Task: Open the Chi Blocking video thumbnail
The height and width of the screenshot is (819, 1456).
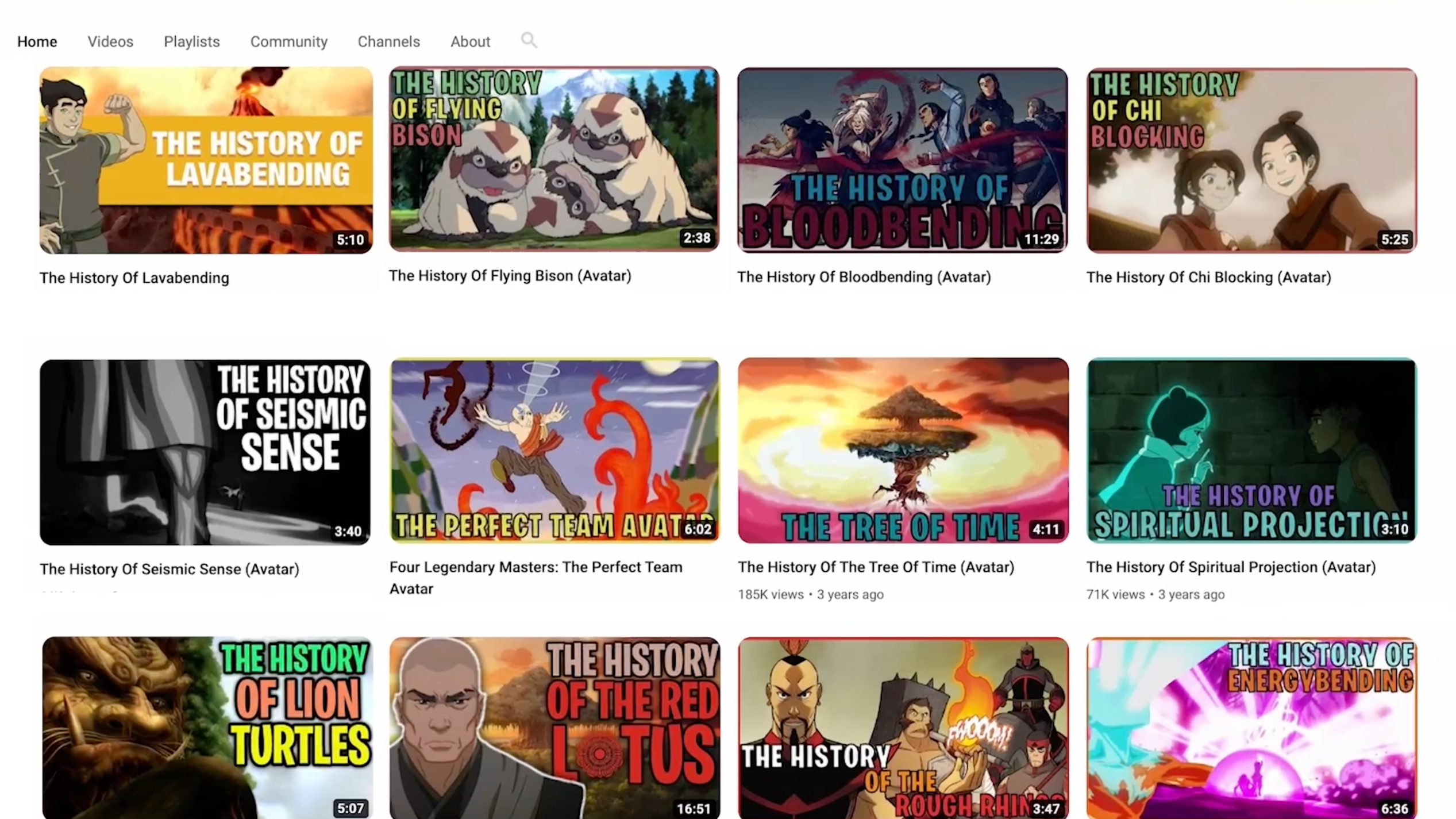Action: [1251, 160]
